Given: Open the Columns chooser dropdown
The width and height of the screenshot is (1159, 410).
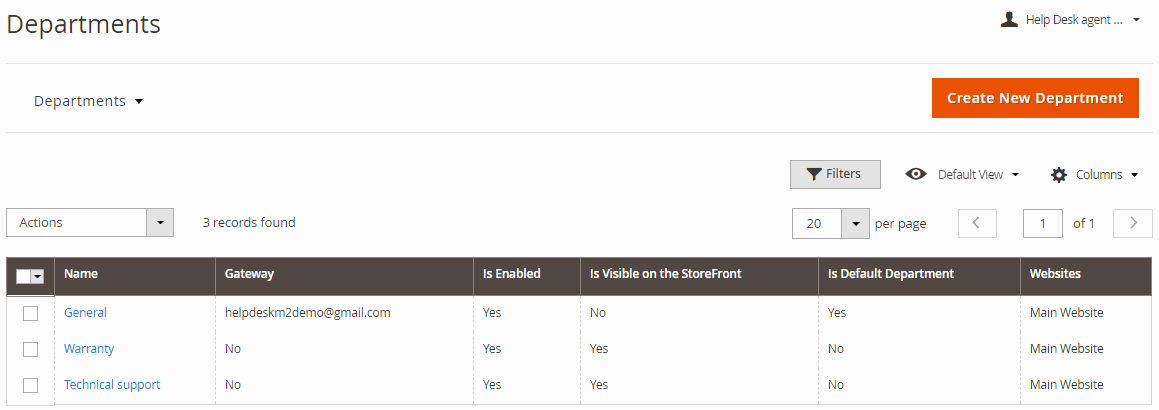Looking at the screenshot, I should [1097, 175].
